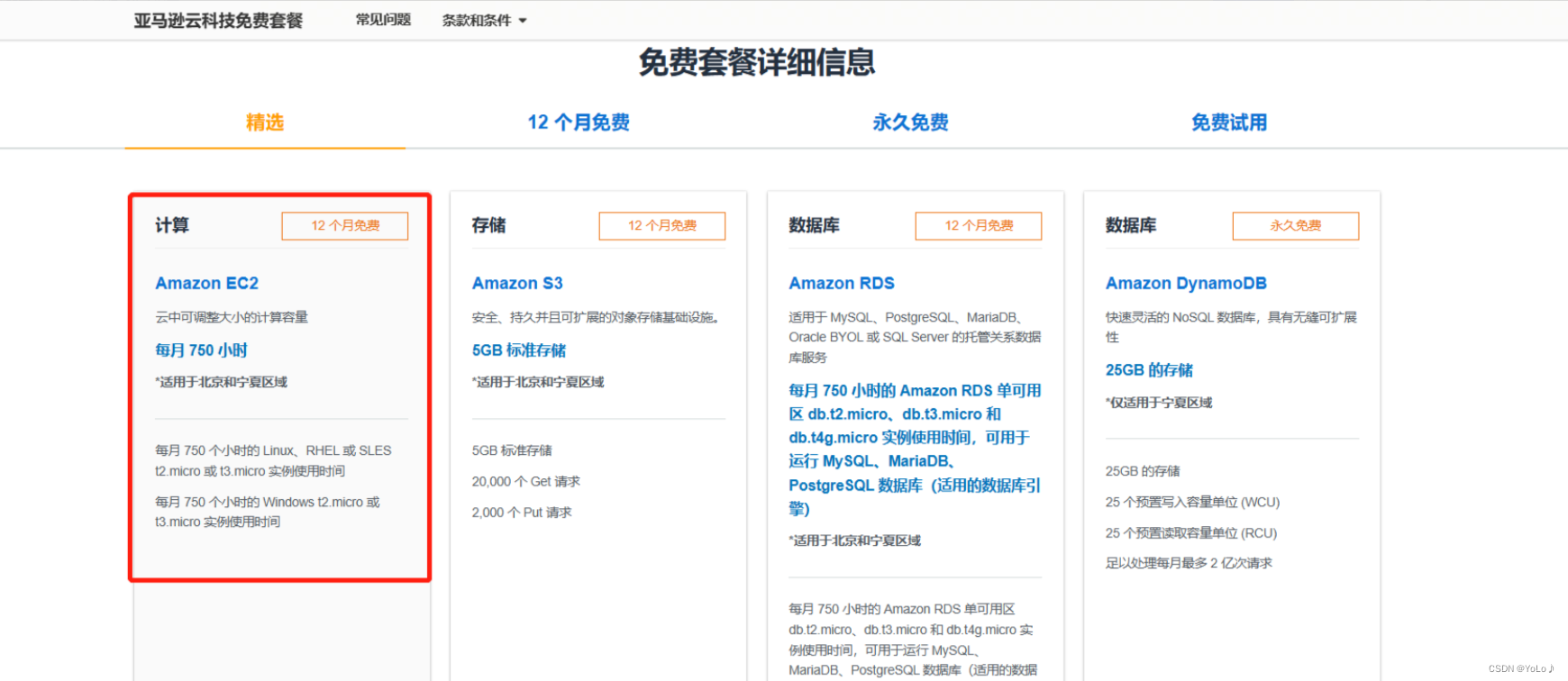Click the 25GB 的存储 highlight text
The image size is (1568, 681).
[x=1149, y=370]
